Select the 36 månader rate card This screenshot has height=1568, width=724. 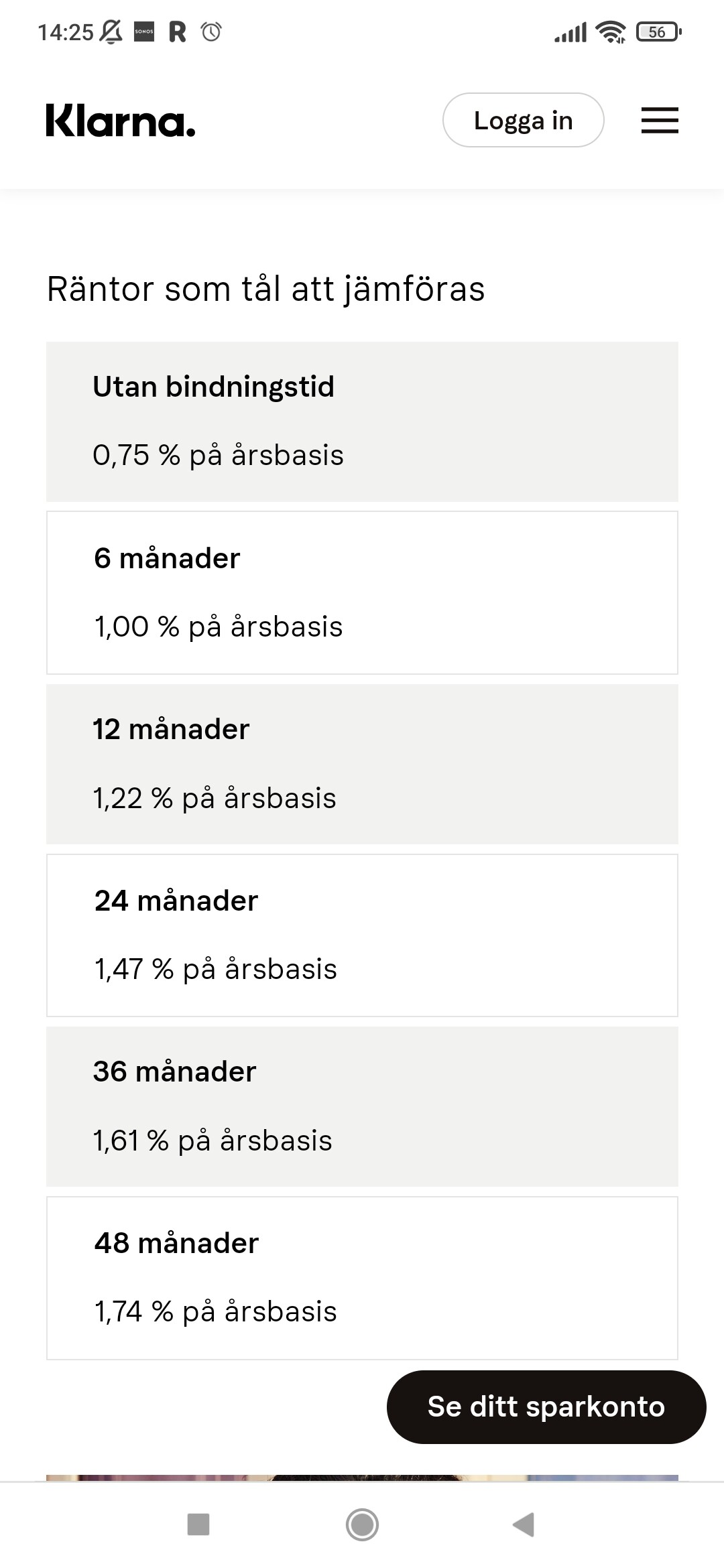(x=362, y=1106)
